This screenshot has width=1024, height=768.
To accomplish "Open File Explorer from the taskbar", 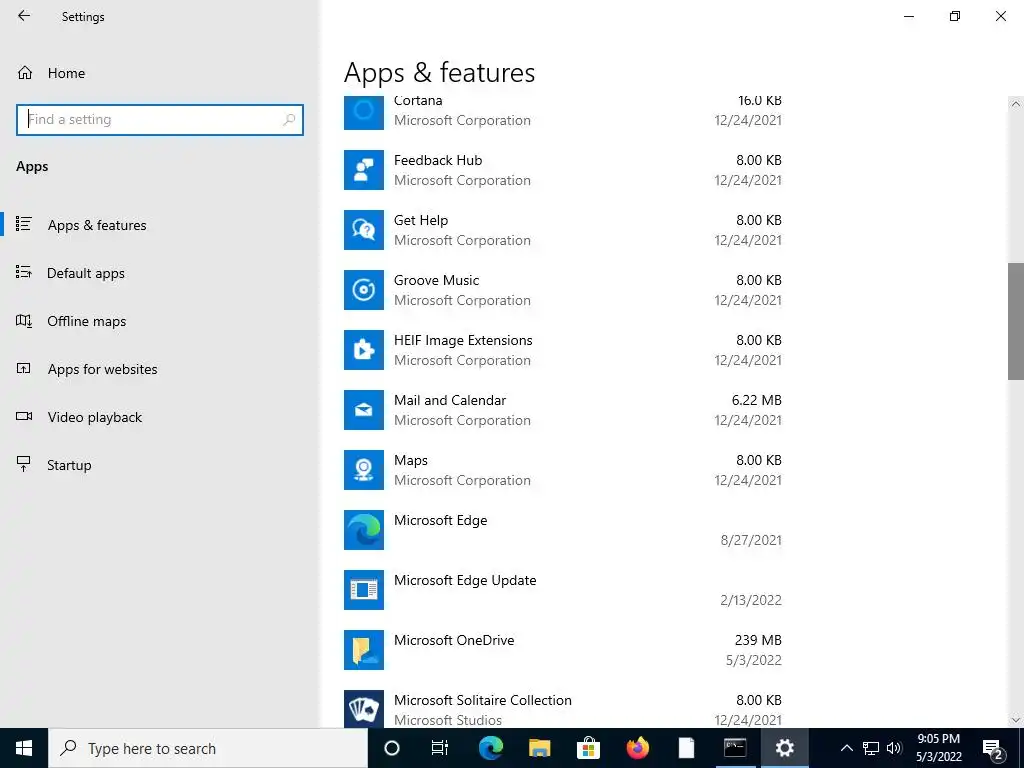I will [539, 748].
